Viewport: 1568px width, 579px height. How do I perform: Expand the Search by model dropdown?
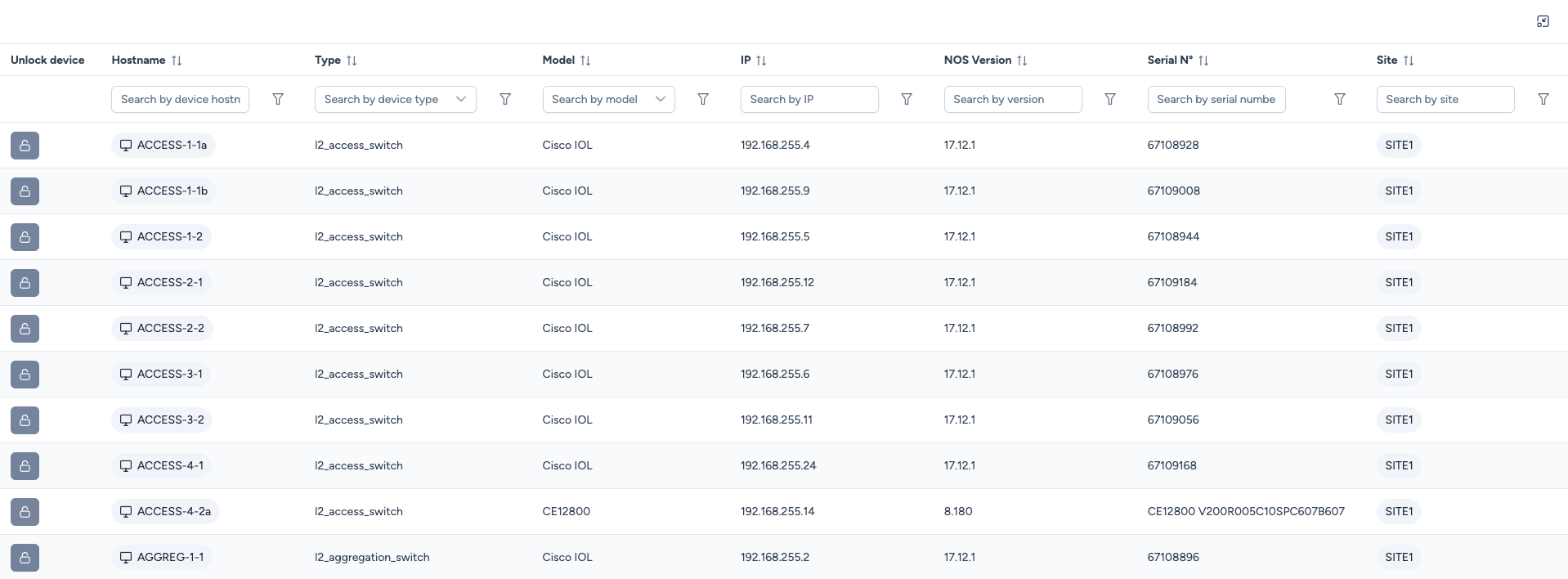pos(608,99)
